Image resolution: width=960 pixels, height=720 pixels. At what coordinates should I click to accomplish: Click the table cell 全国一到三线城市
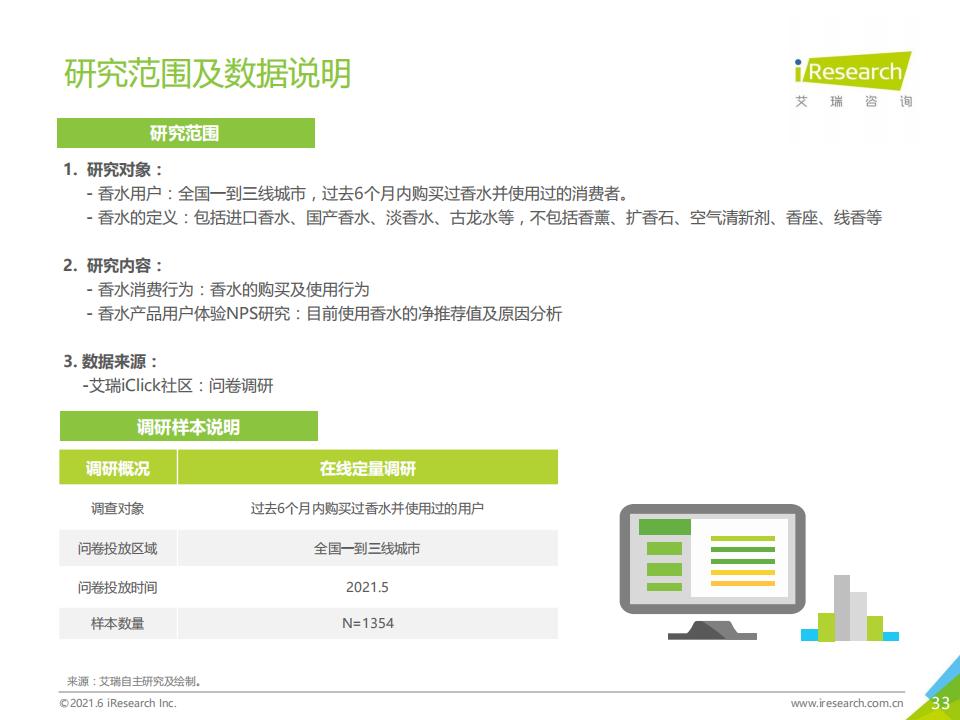[x=367, y=548]
